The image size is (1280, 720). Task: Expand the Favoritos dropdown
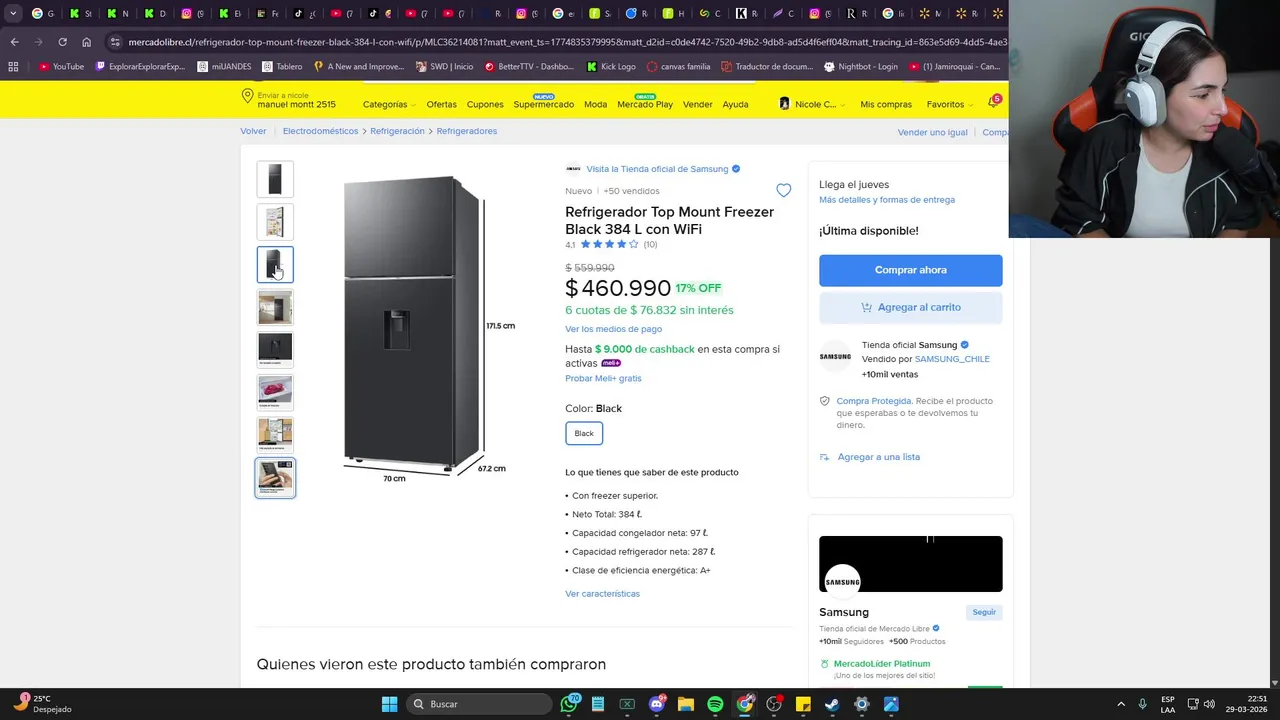[949, 104]
